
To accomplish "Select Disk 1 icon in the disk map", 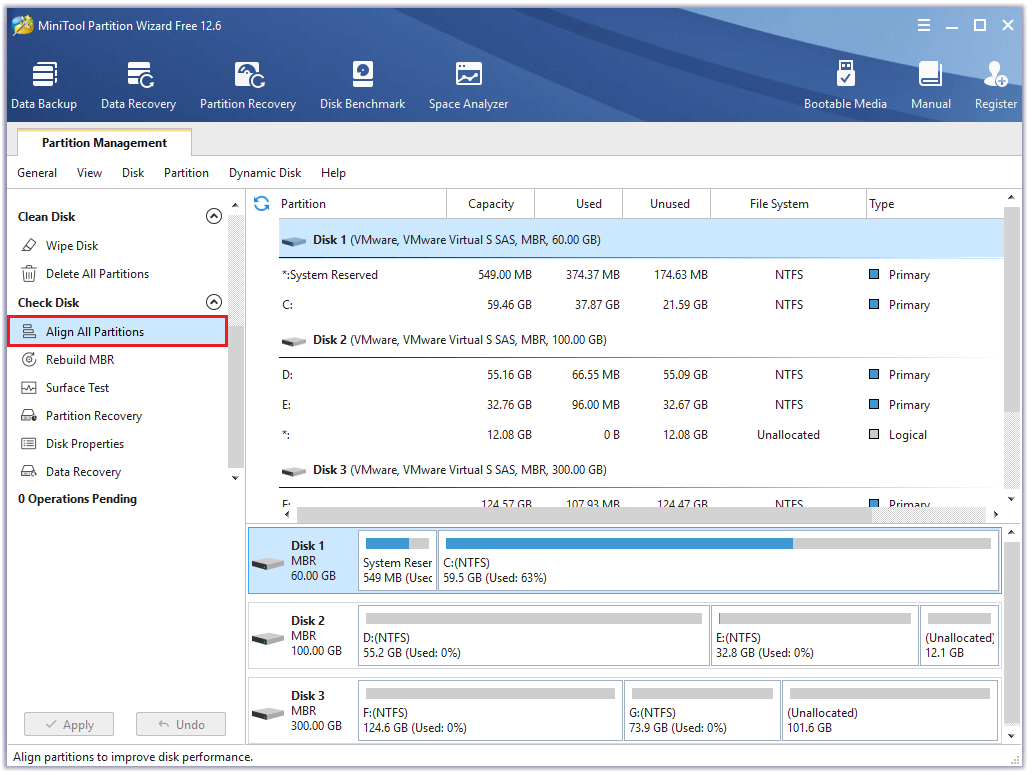I will [x=269, y=564].
